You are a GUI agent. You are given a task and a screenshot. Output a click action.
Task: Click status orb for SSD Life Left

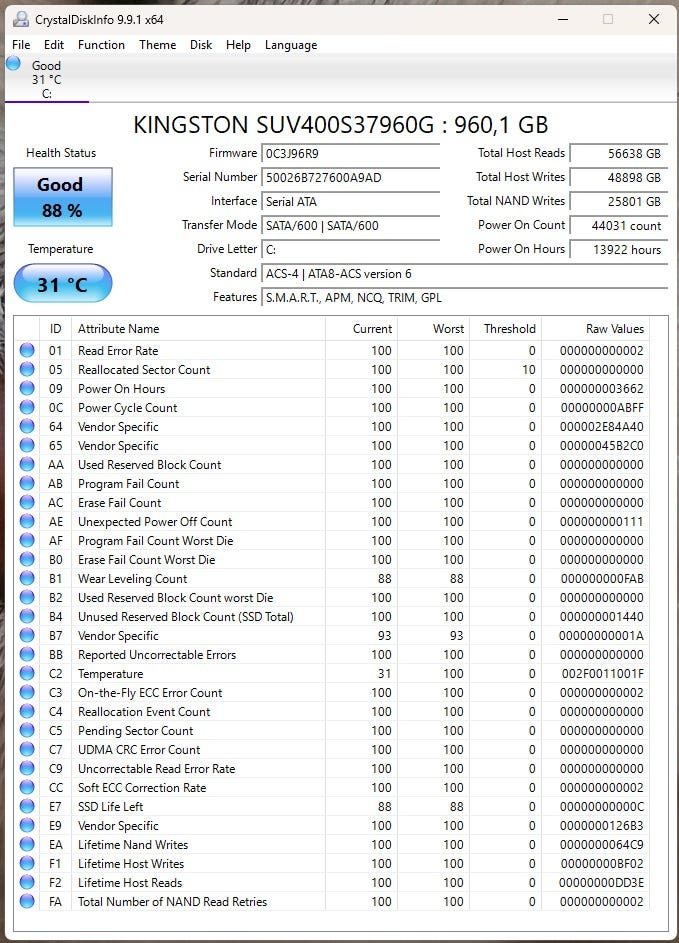[27, 806]
